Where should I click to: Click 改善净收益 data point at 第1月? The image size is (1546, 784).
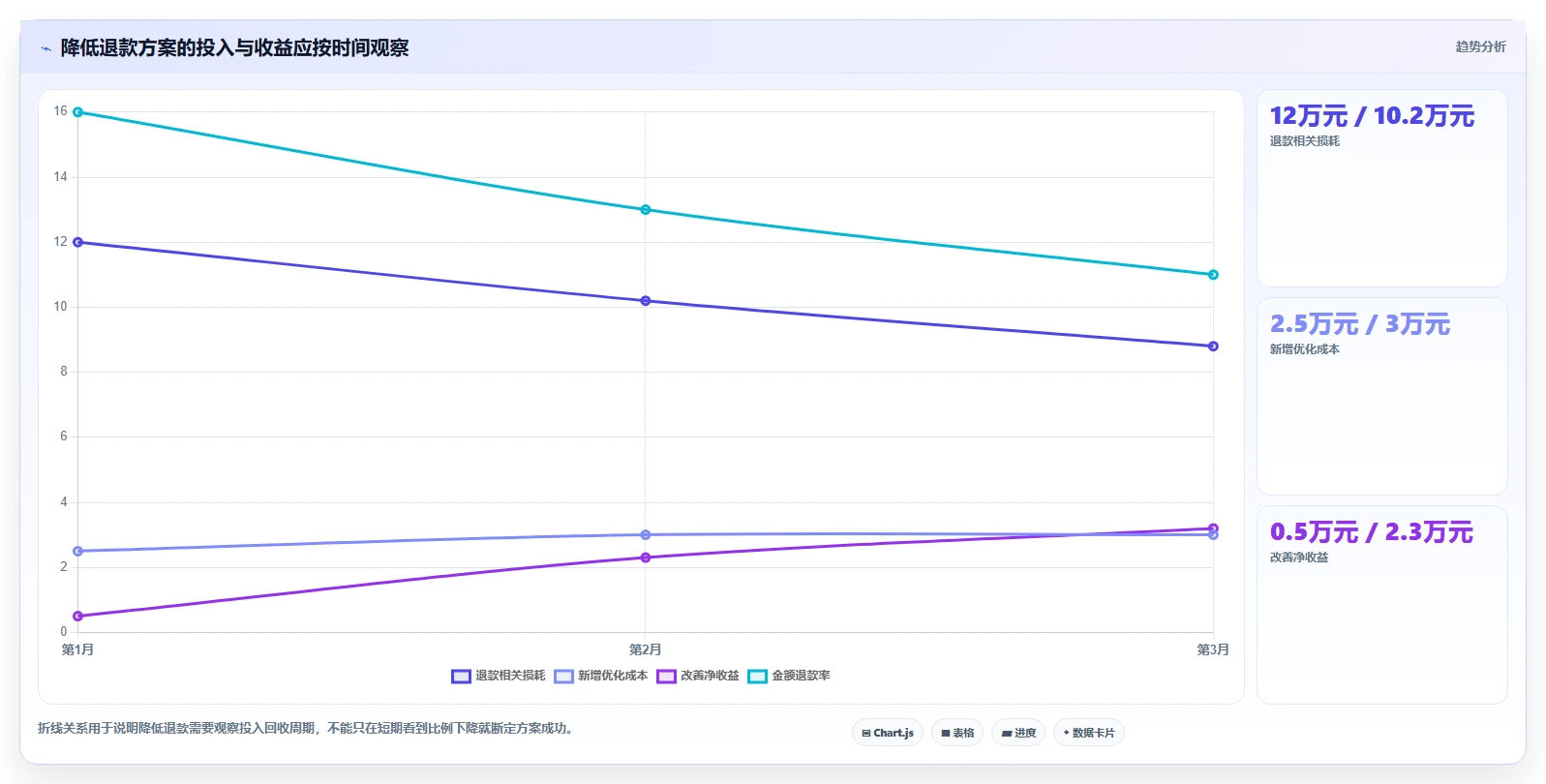(78, 617)
